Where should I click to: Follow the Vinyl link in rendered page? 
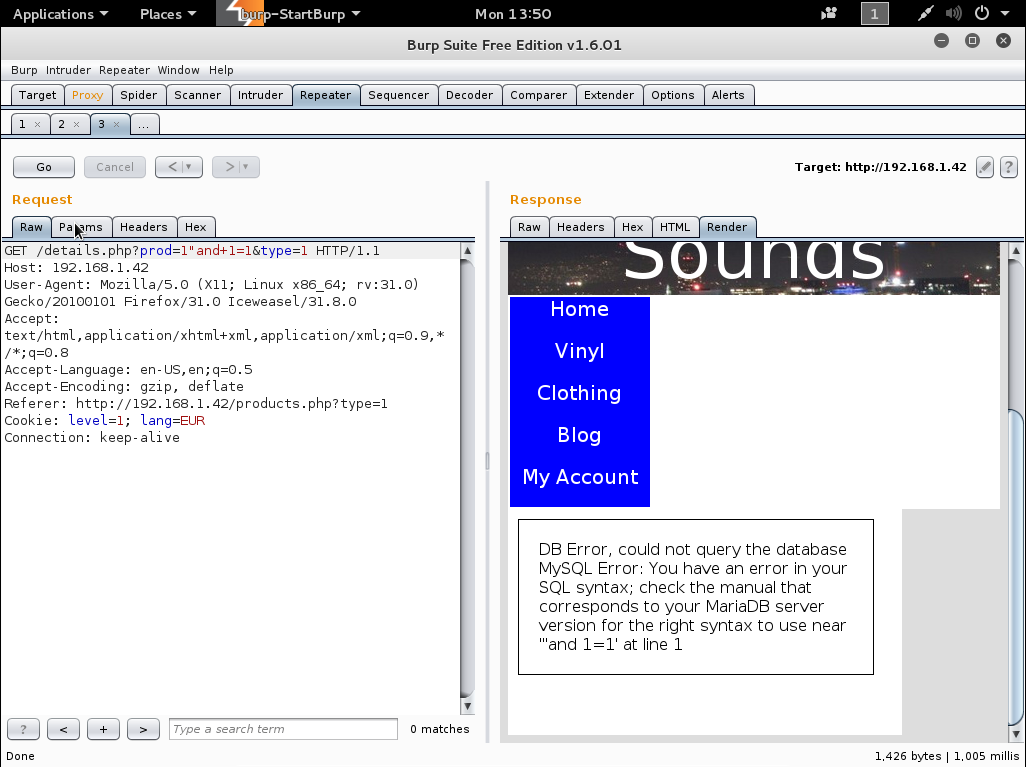579,351
